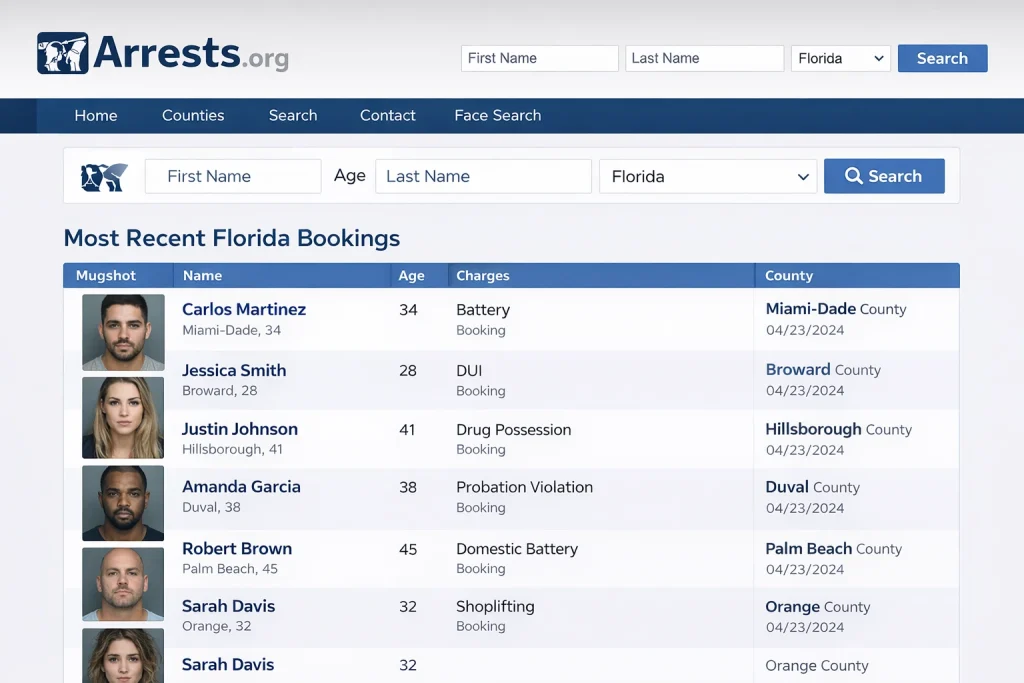Go to the Counties menu item
Image resolution: width=1024 pixels, height=683 pixels.
(193, 116)
